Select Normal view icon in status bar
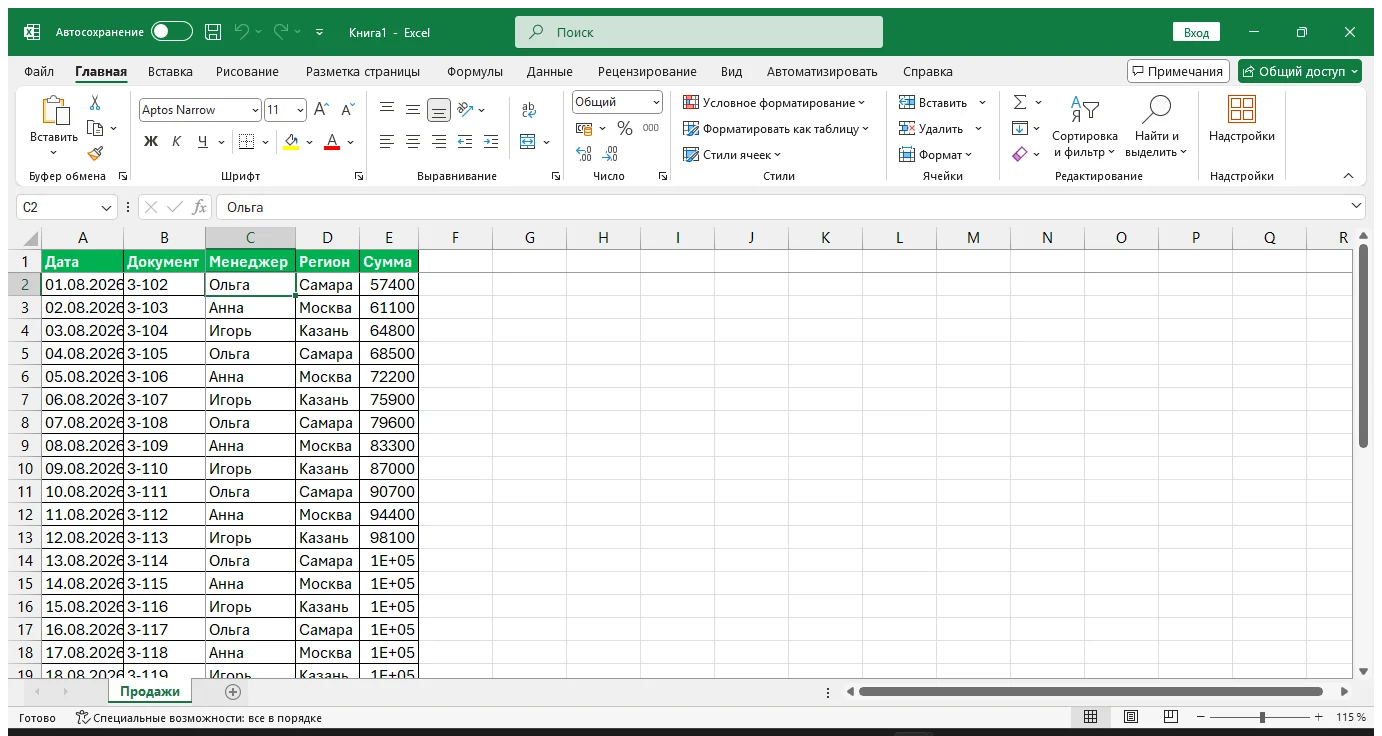This screenshot has height=736, width=1382. point(1091,717)
